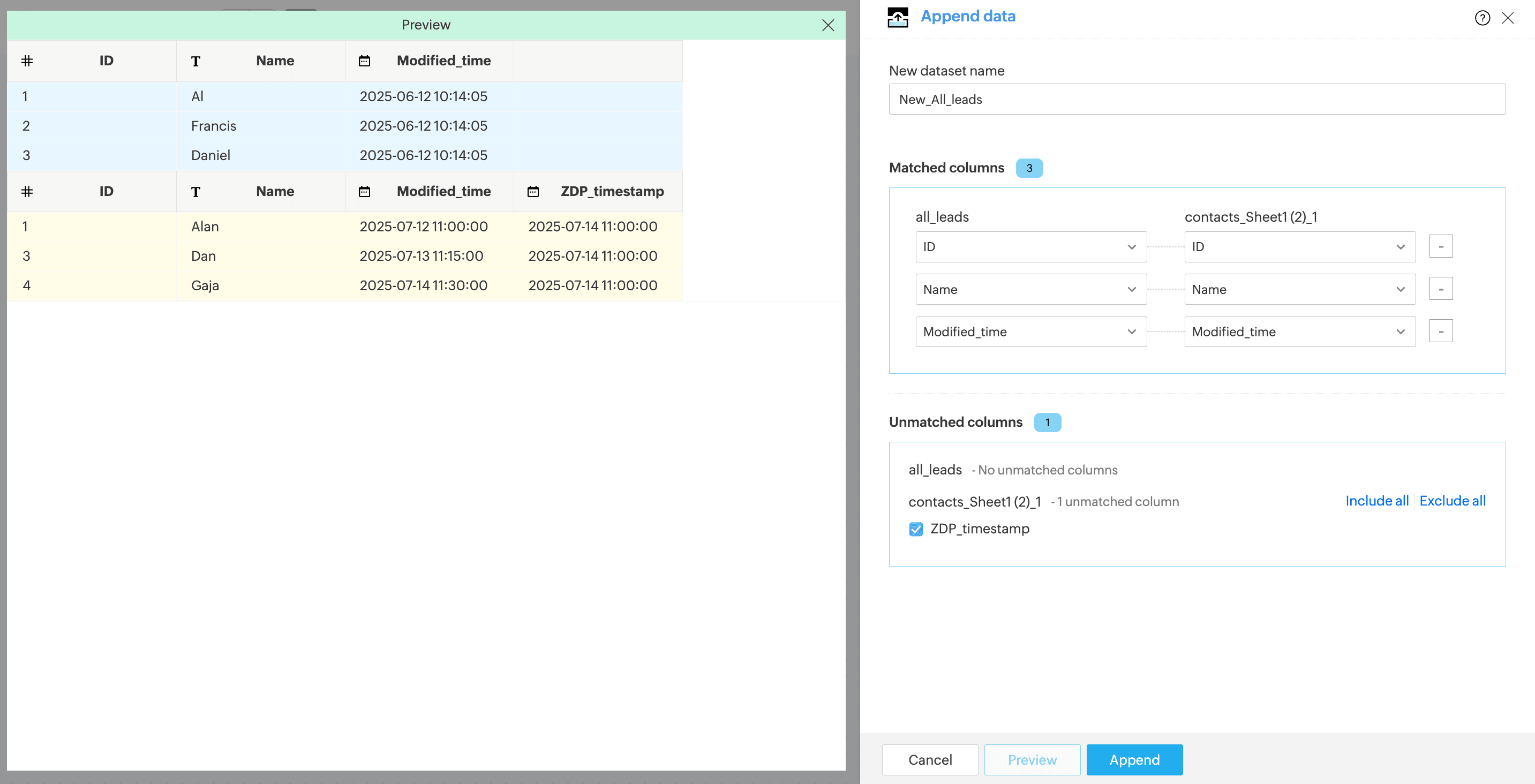Click Exclude all link

click(x=1451, y=501)
